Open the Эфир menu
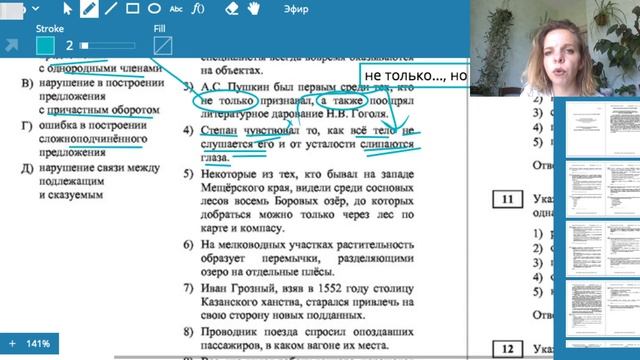This screenshot has height=360, width=640. (296, 9)
